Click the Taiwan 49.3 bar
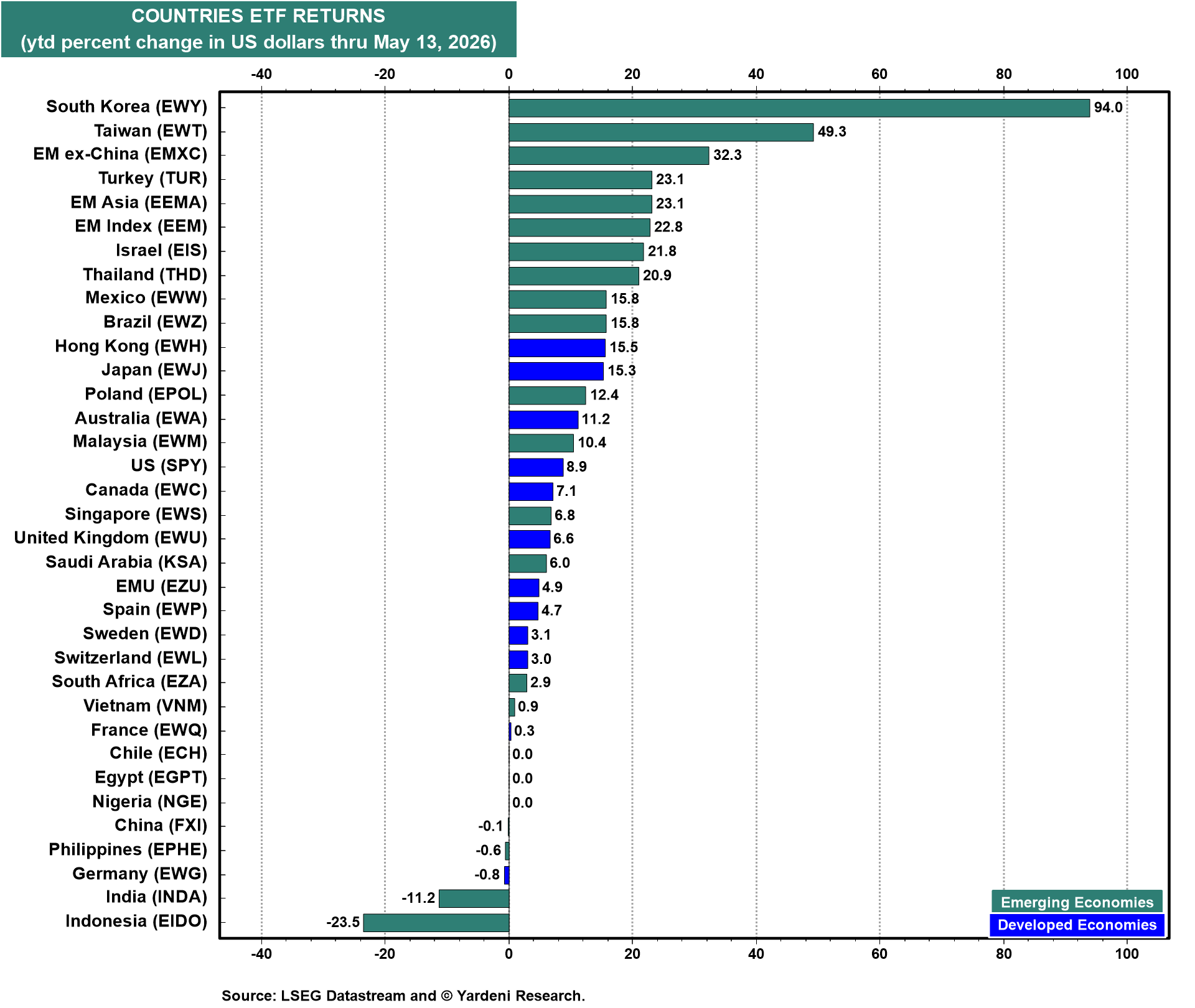 [661, 132]
